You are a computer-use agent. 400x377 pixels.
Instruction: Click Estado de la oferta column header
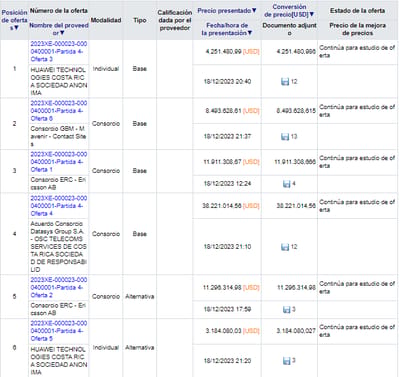357,11
